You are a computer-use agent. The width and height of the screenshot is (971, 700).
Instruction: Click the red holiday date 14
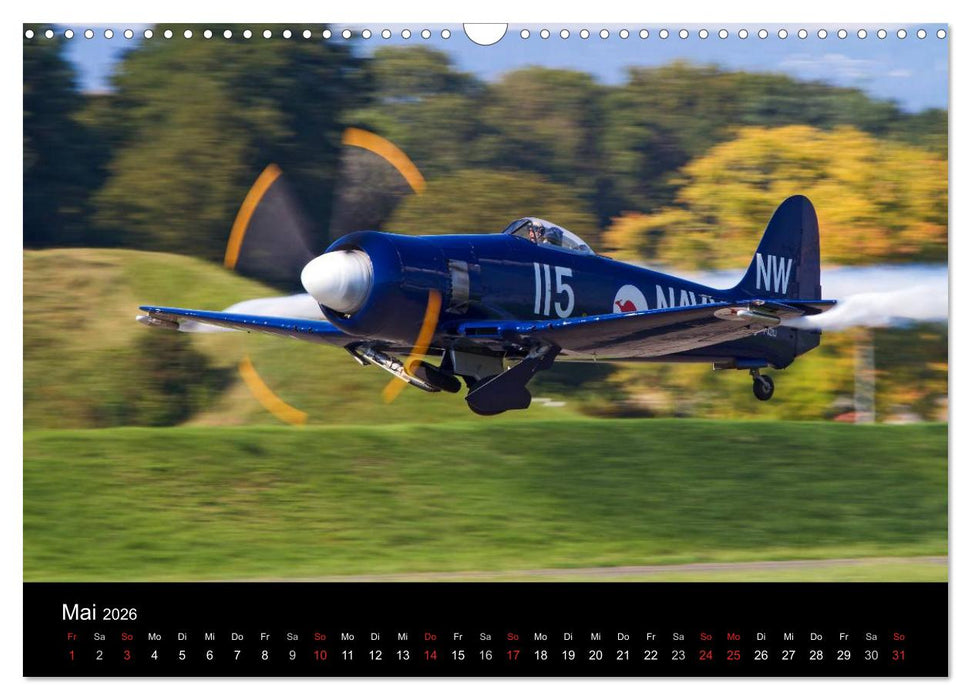point(431,654)
